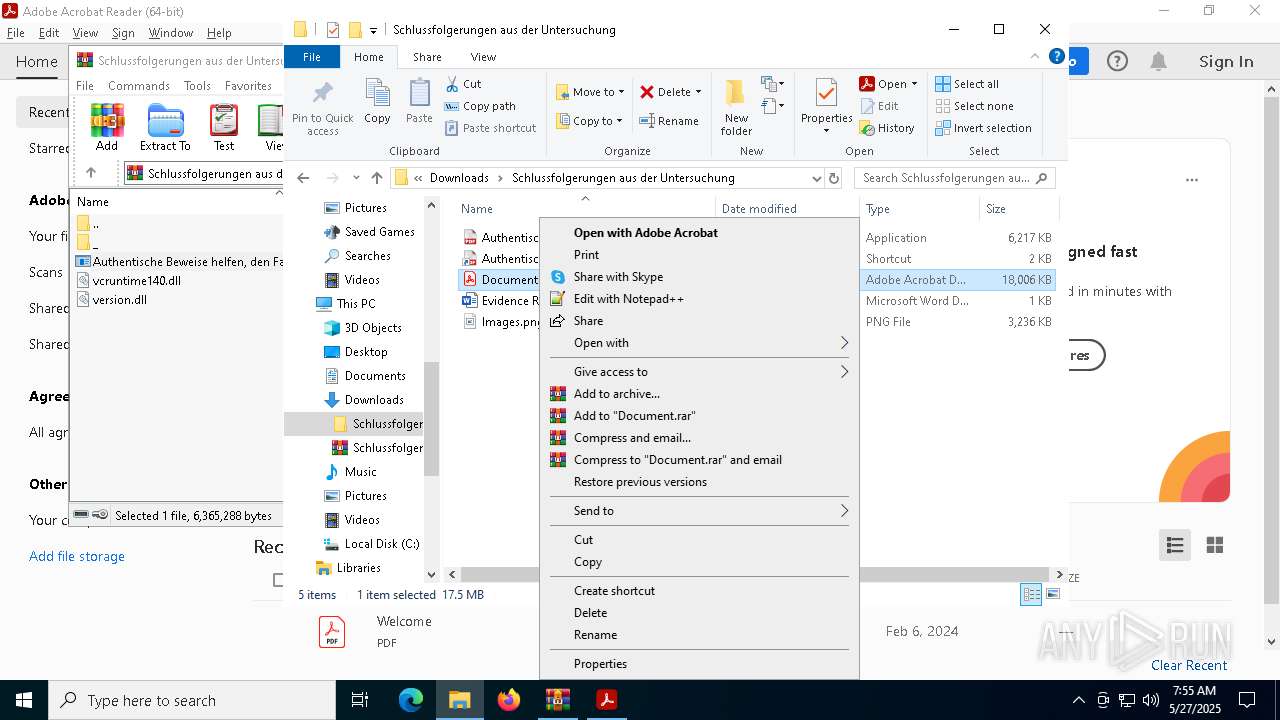This screenshot has height=720, width=1280.
Task: Click Select none in ribbon
Action: point(974,106)
